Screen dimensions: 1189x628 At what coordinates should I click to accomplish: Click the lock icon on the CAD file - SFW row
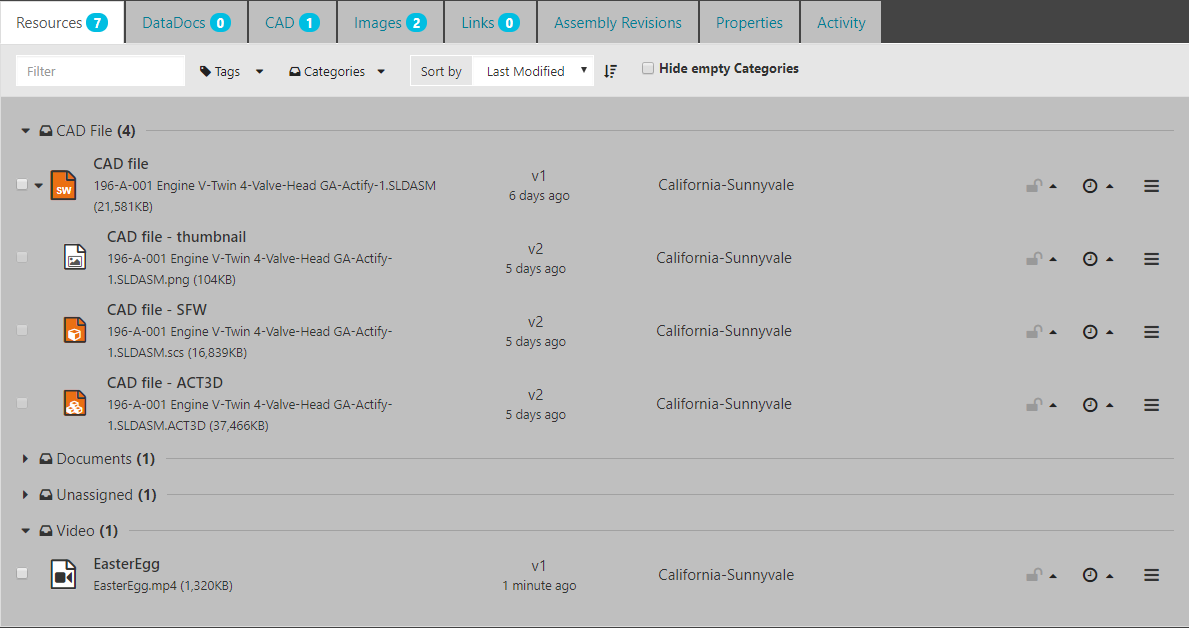coord(1034,331)
